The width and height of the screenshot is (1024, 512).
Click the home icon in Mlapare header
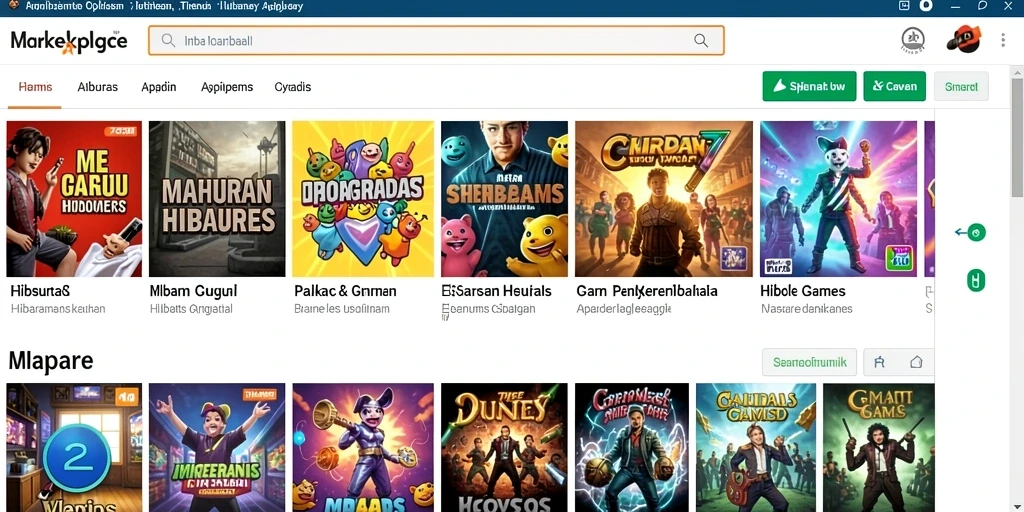(916, 362)
